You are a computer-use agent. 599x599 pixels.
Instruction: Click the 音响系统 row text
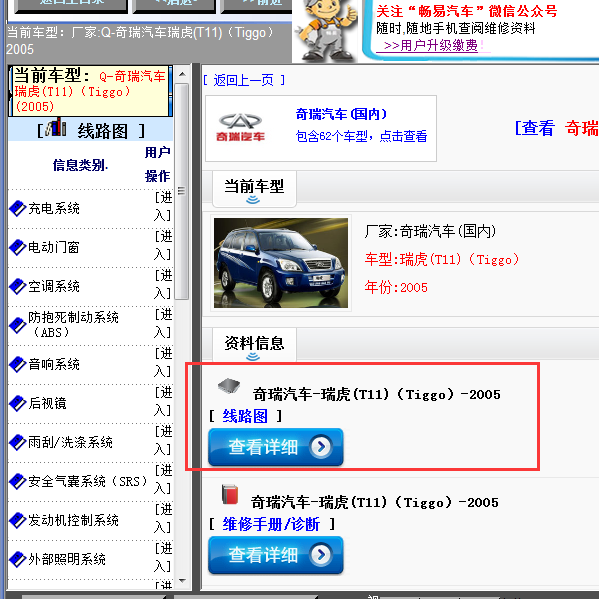54,364
